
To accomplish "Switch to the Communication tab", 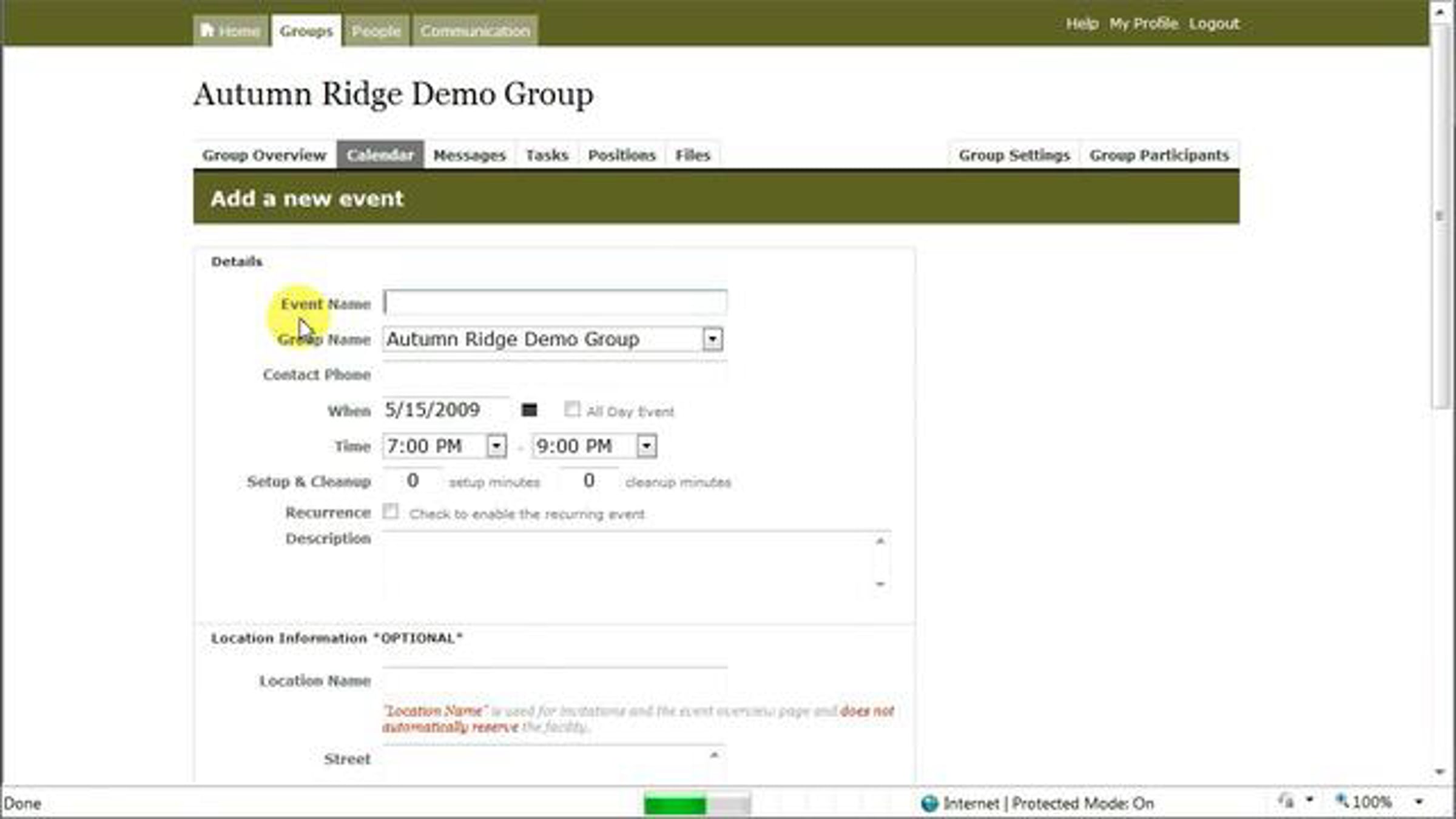I will point(475,30).
